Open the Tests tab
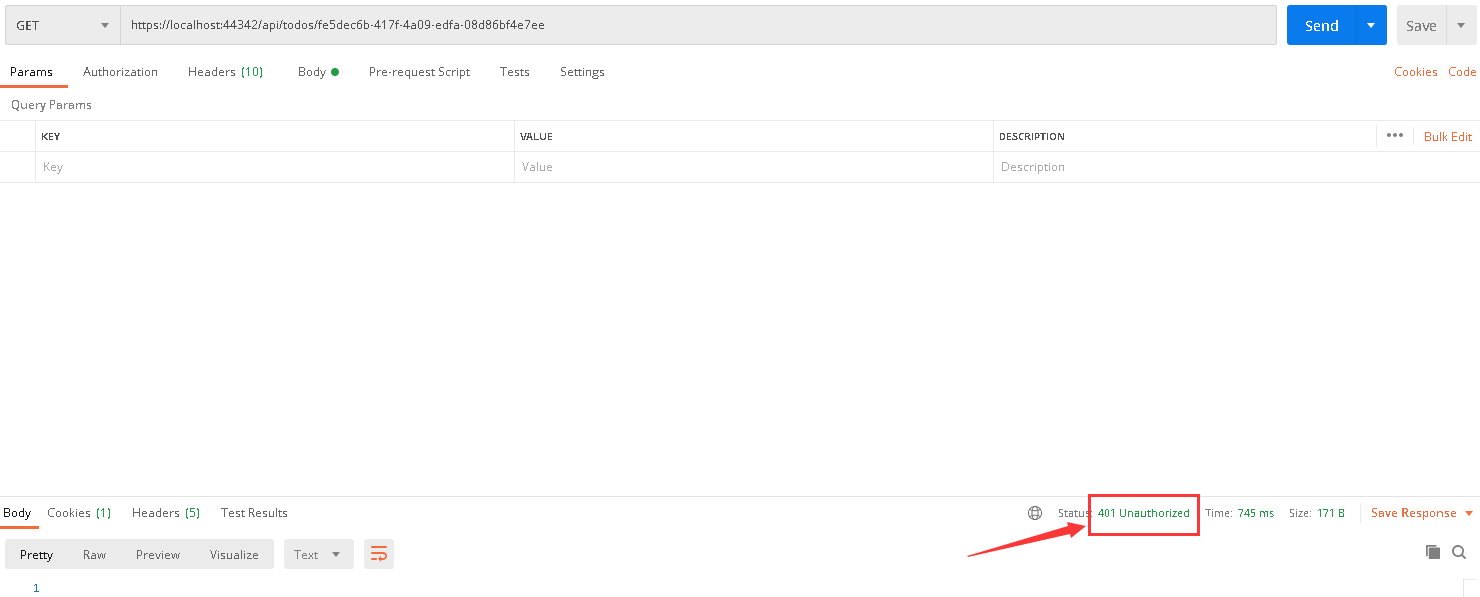 pyautogui.click(x=515, y=72)
